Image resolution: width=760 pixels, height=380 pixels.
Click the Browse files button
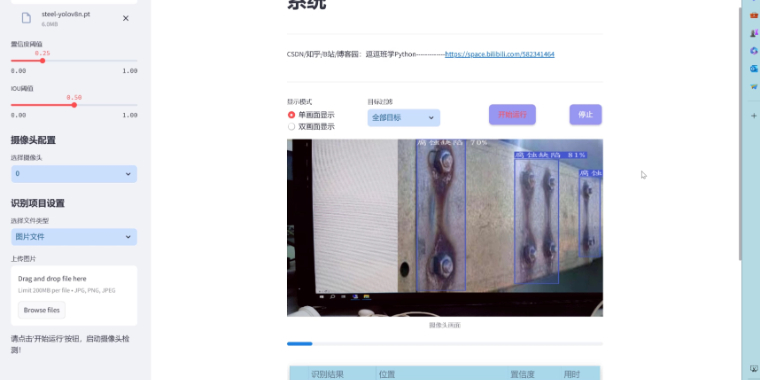pos(42,310)
